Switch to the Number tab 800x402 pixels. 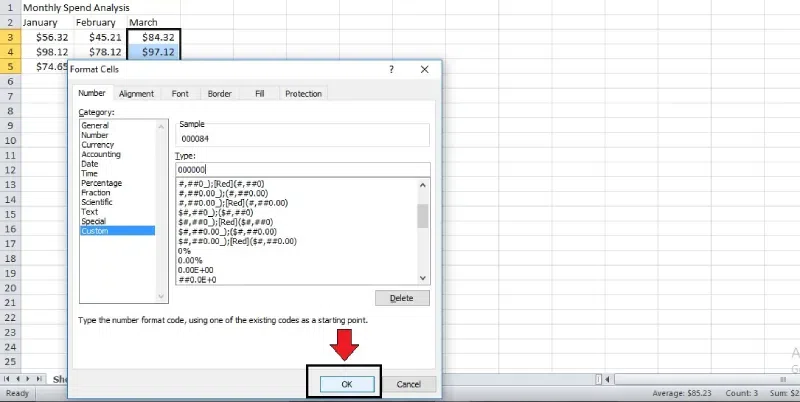[92, 93]
